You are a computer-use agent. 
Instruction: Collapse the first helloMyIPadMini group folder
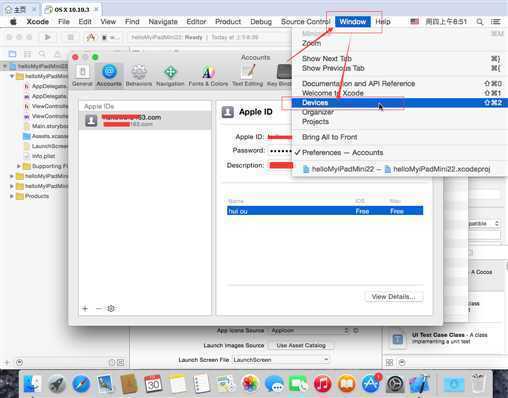(12, 76)
